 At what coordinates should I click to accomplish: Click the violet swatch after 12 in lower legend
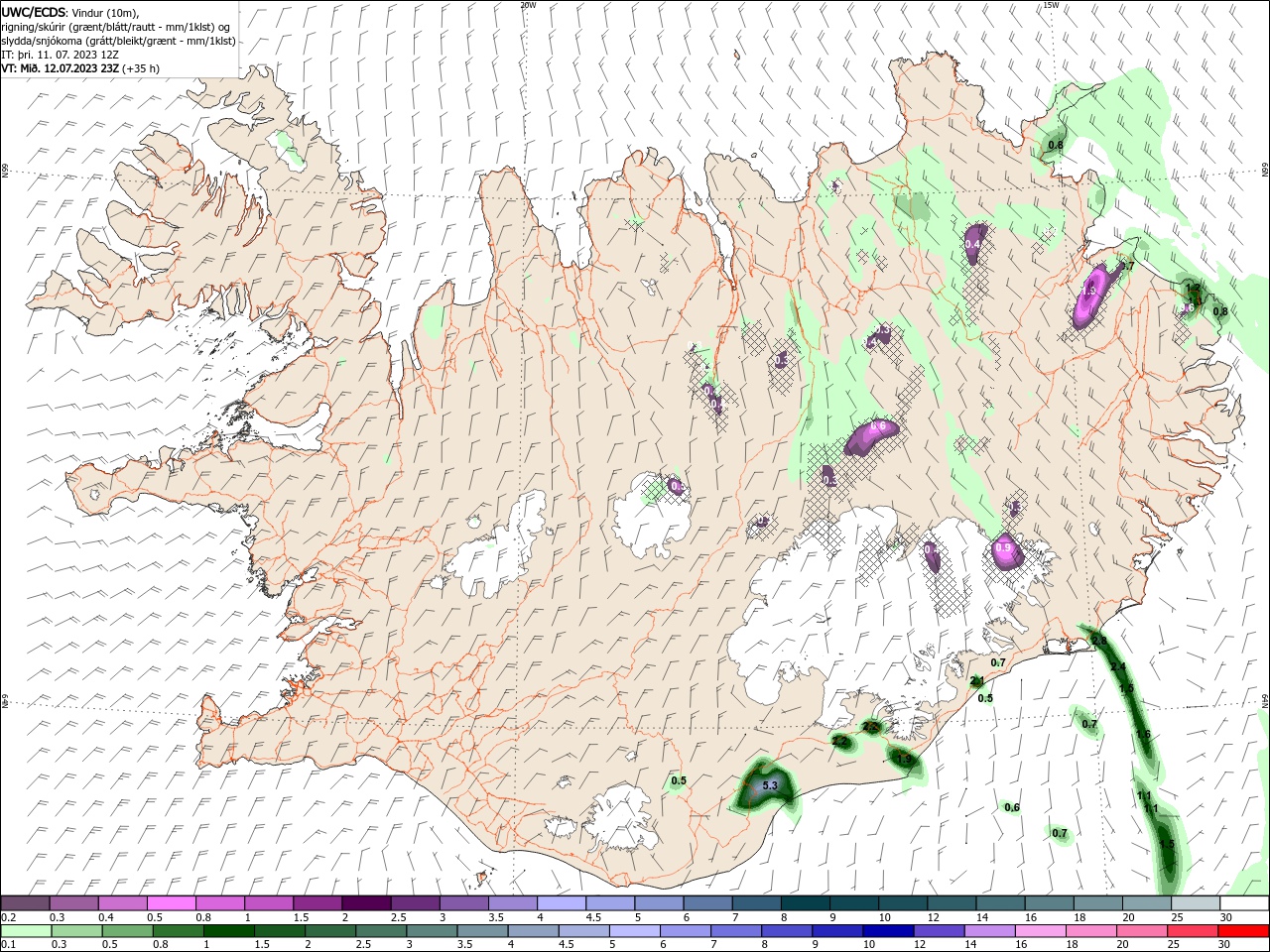(938, 931)
